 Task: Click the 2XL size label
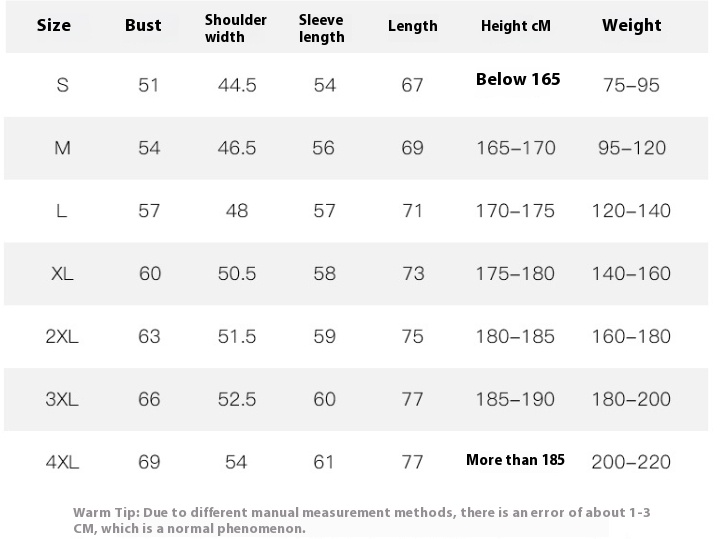62,337
